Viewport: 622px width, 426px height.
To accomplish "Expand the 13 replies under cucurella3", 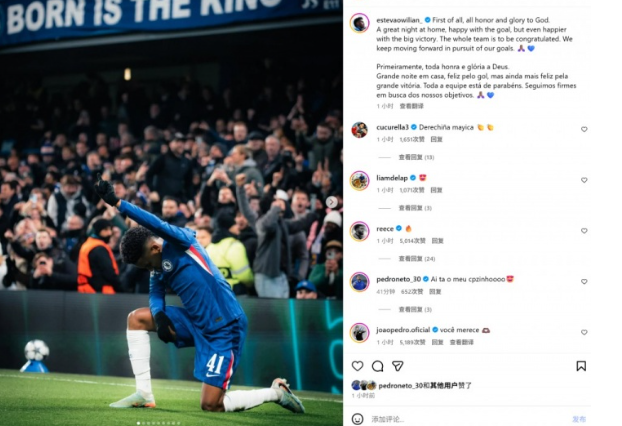I will [x=416, y=157].
